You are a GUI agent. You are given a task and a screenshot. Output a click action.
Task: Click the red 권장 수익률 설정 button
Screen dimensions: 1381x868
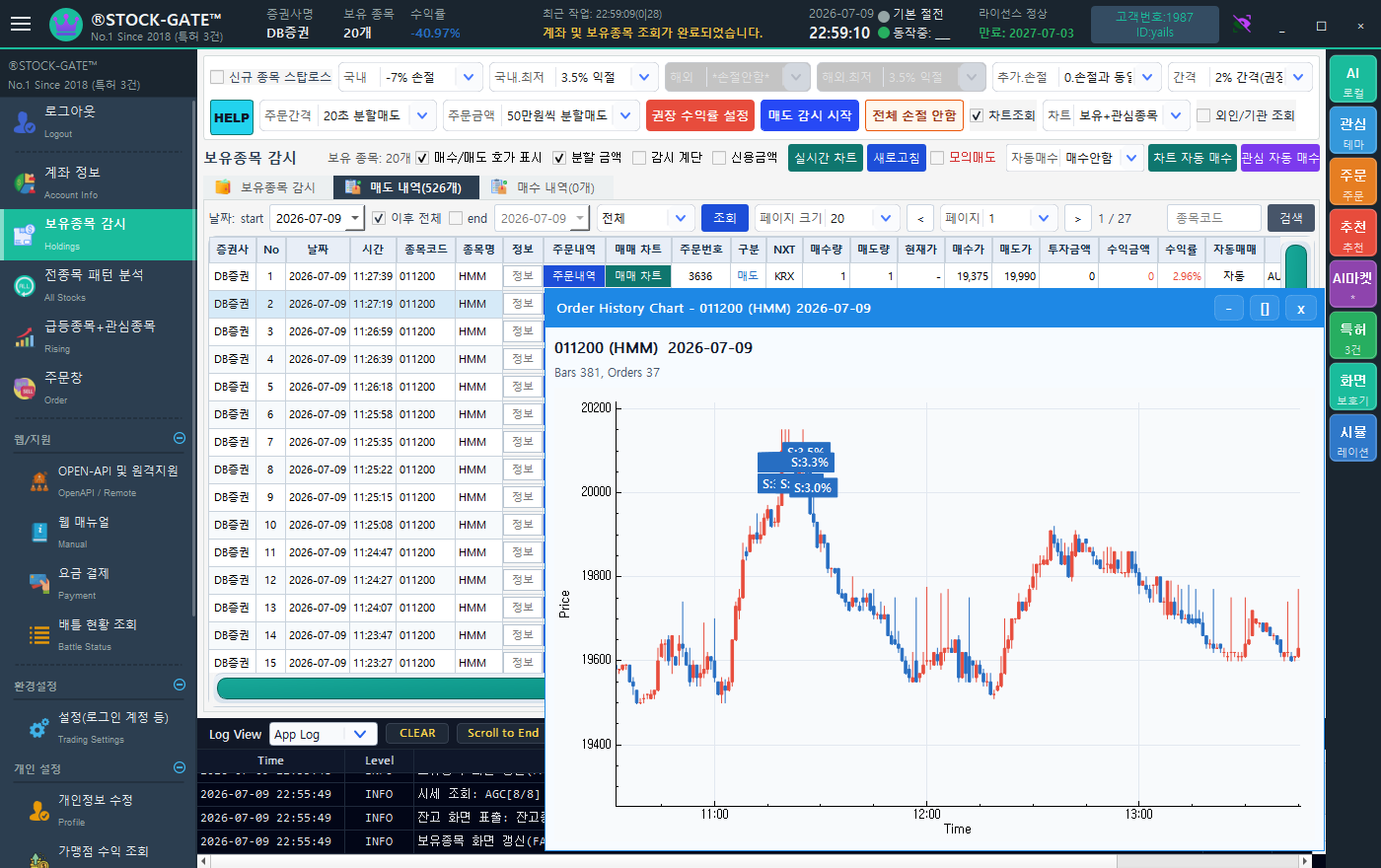700,115
